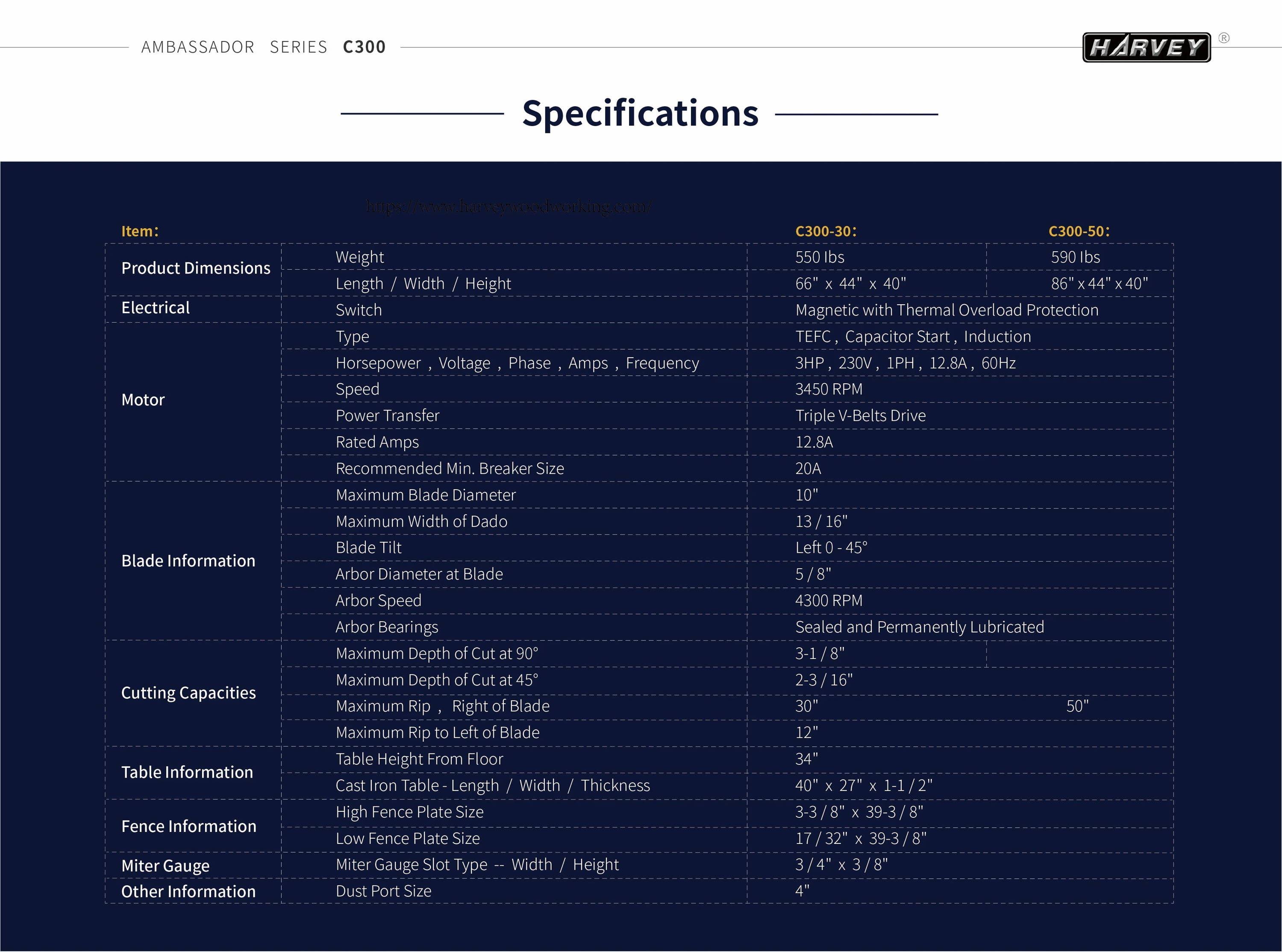
Task: Click 'Maximum Rip to Left of Blade' label
Action: tap(437, 732)
